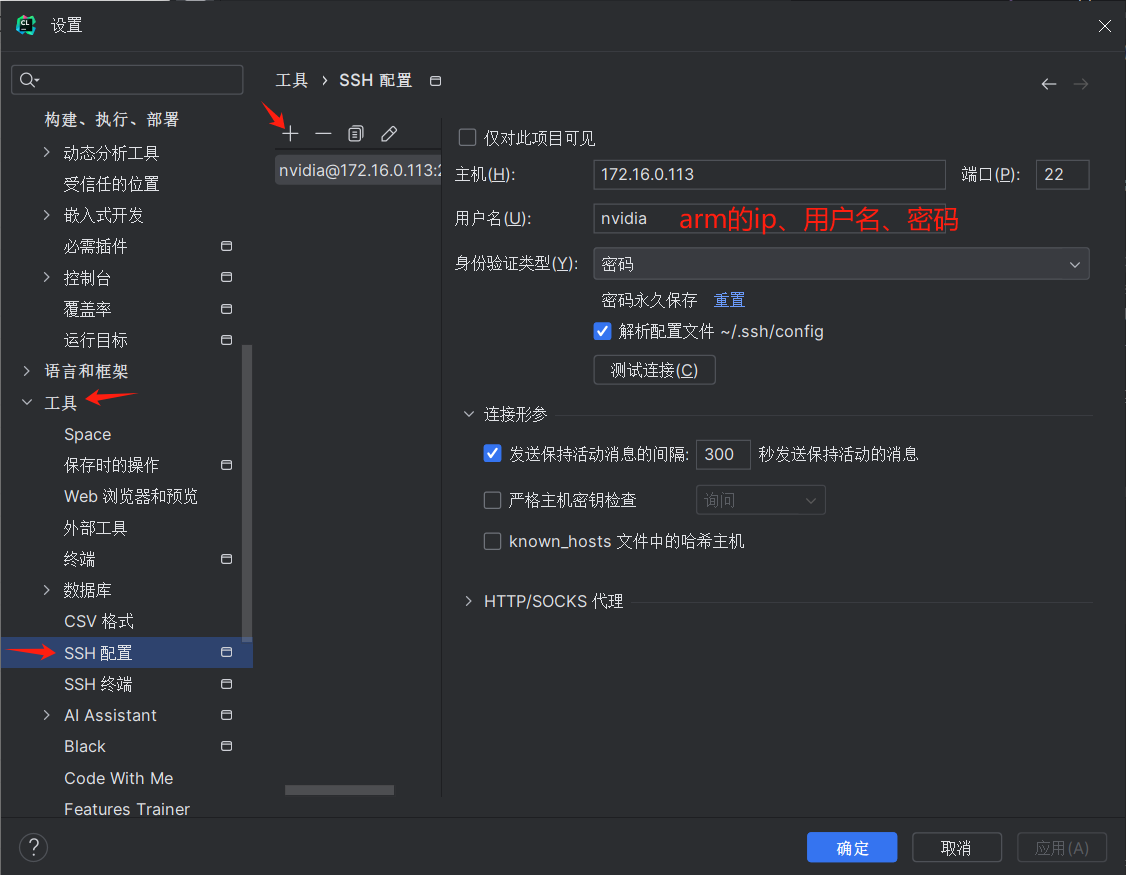Screen dimensions: 1126x875
Task: Click the 重置 password link
Action: (729, 300)
